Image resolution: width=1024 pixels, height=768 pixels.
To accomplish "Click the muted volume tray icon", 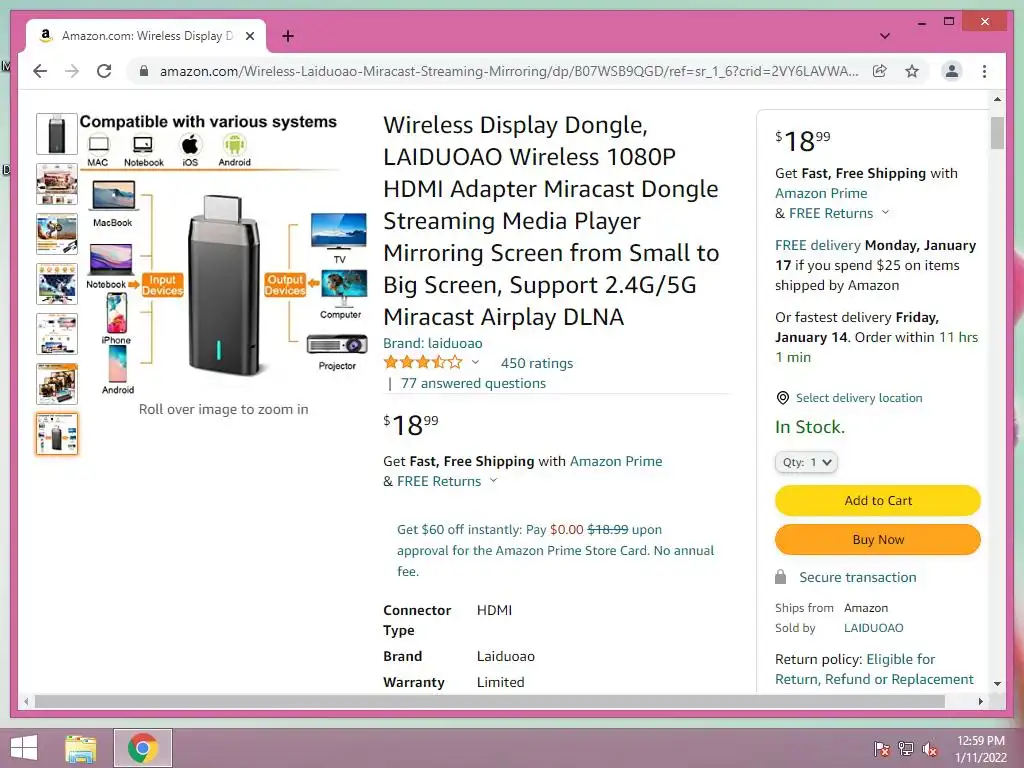I will (930, 748).
